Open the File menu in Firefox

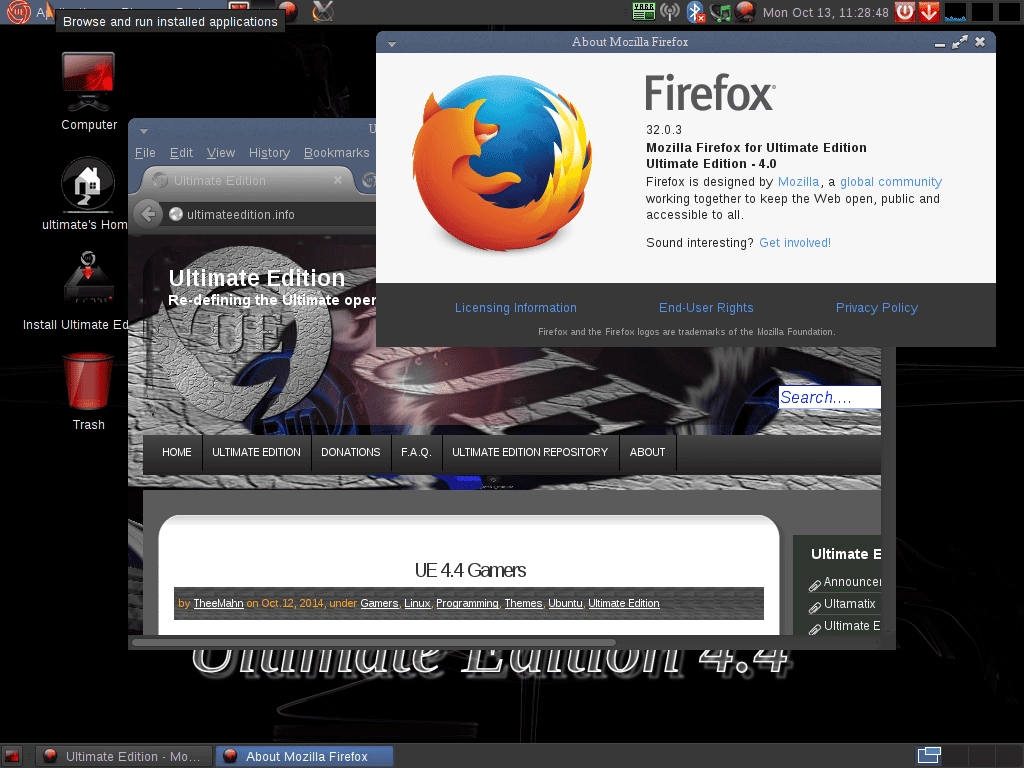145,153
